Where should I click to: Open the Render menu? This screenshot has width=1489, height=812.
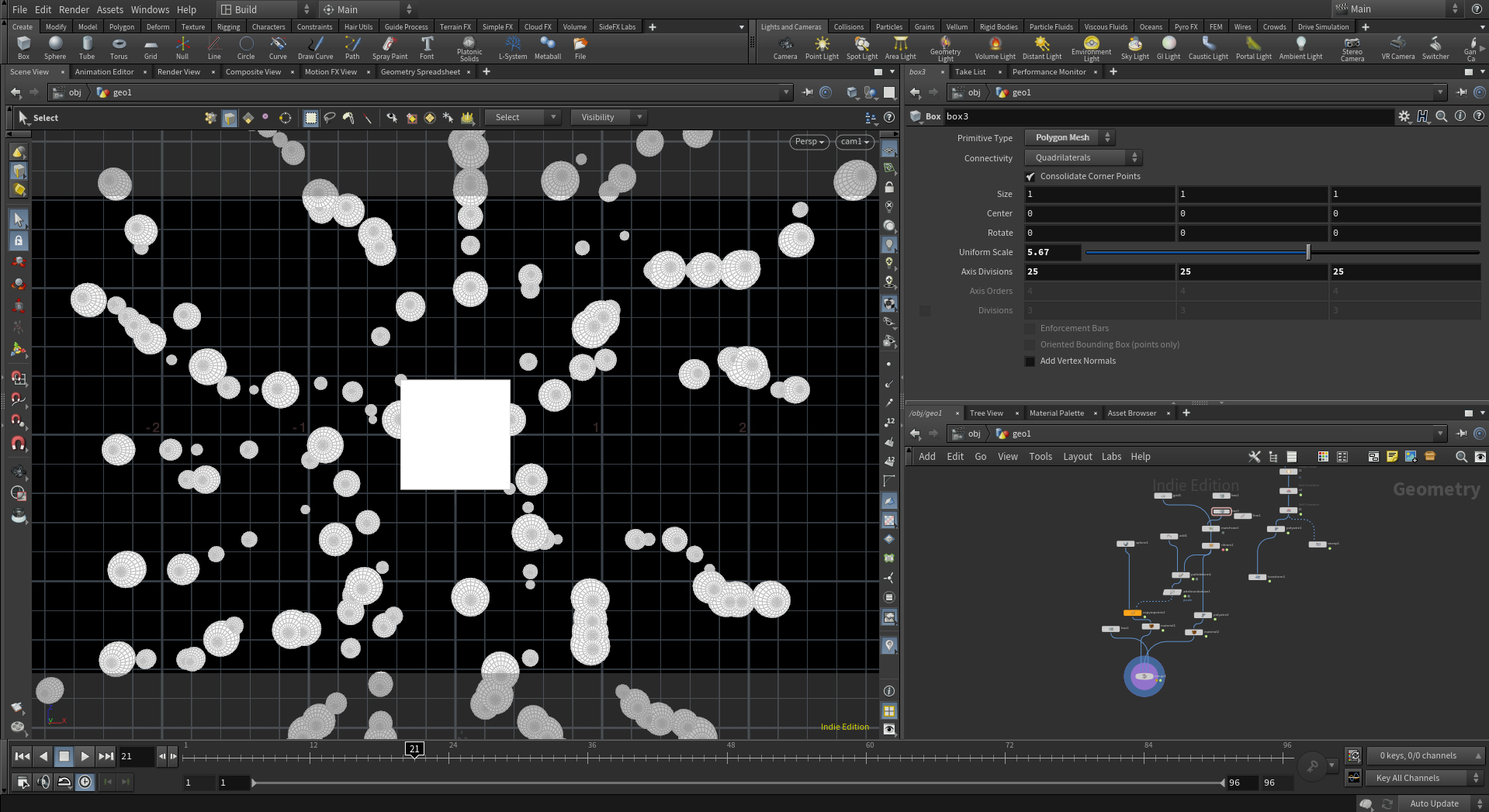(x=74, y=9)
